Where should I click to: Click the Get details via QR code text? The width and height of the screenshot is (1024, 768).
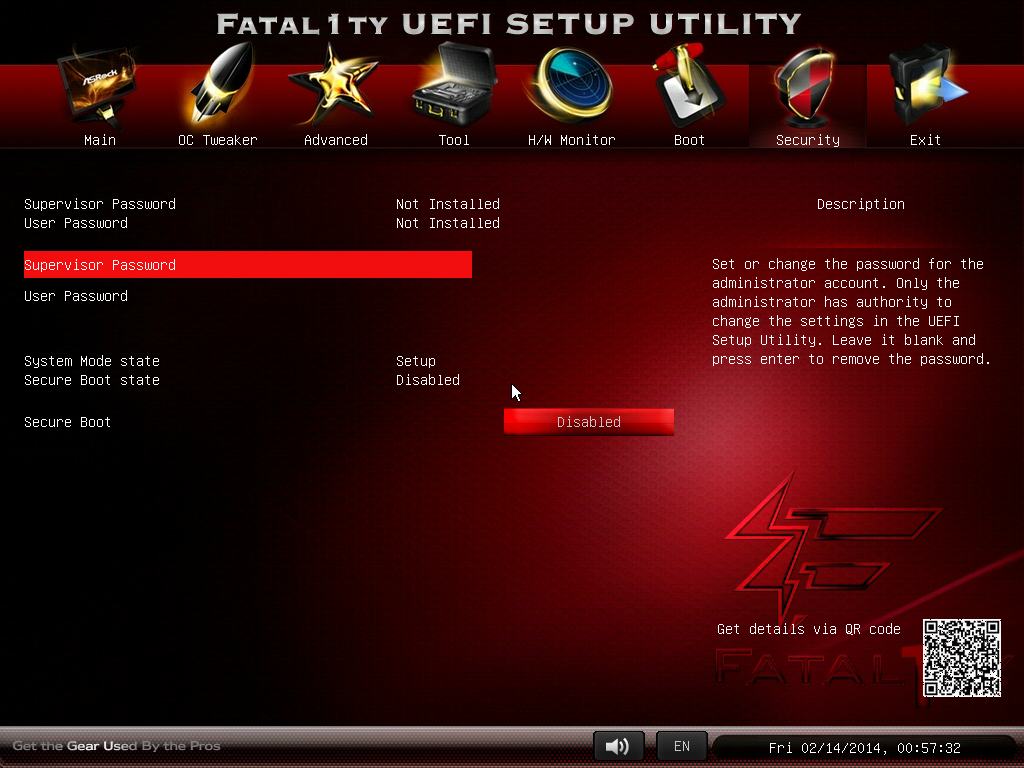pos(808,629)
